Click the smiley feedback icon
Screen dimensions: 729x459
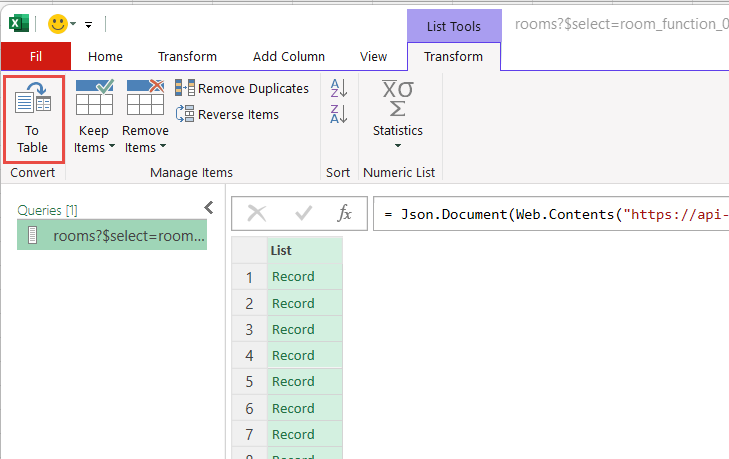click(57, 23)
